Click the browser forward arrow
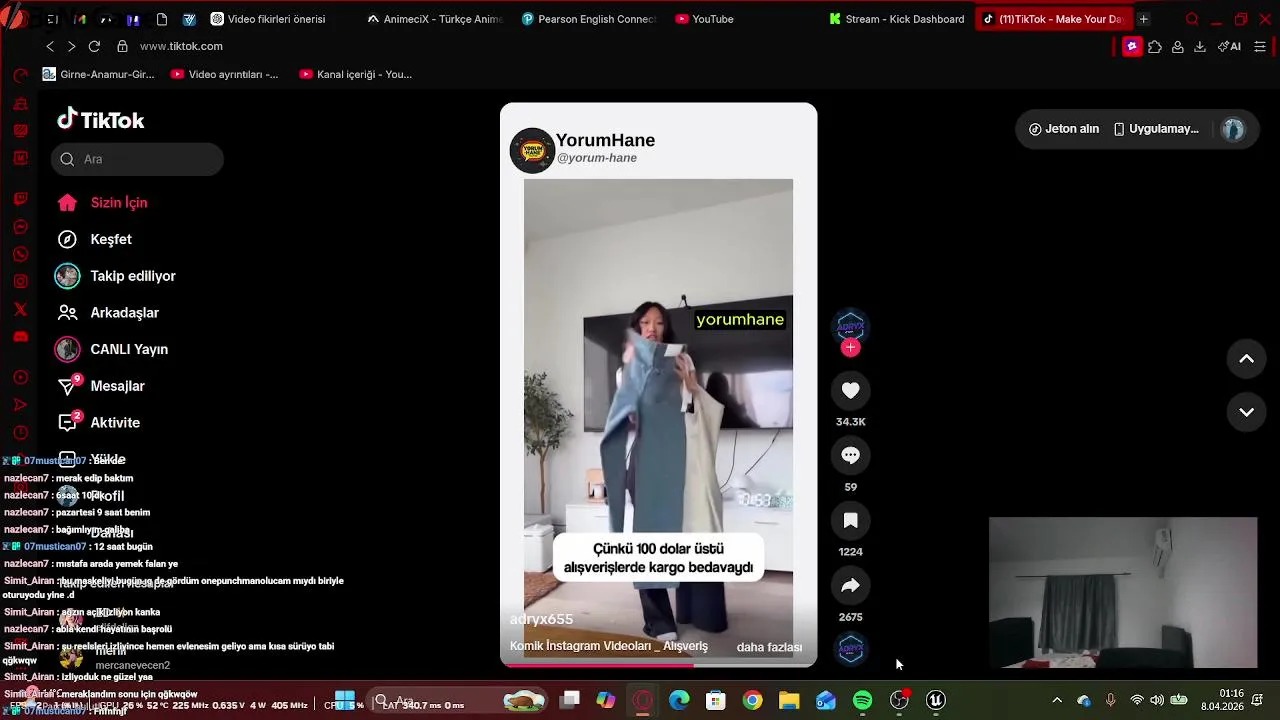The width and height of the screenshot is (1280, 720). [71, 46]
